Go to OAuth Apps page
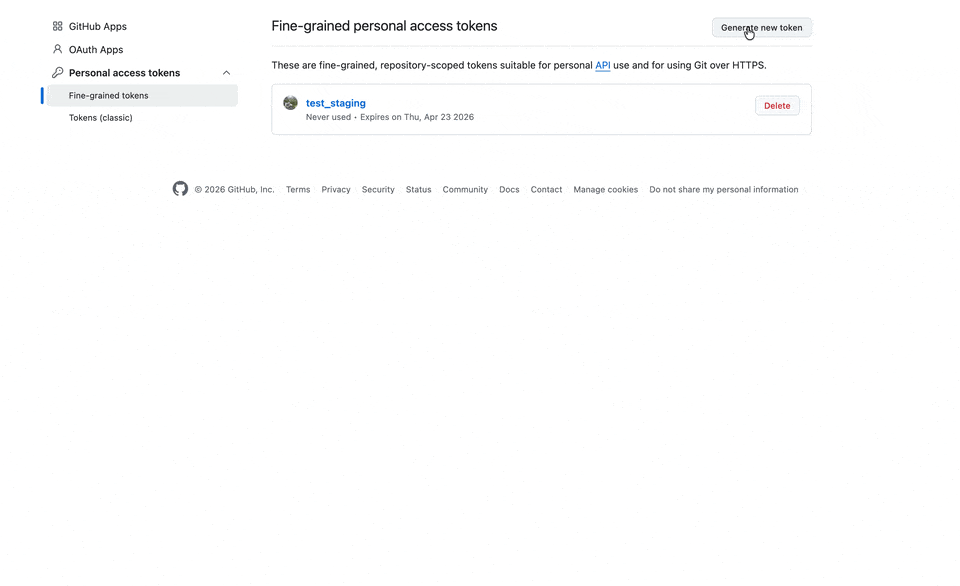This screenshot has height=586, width=960. click(x=96, y=49)
